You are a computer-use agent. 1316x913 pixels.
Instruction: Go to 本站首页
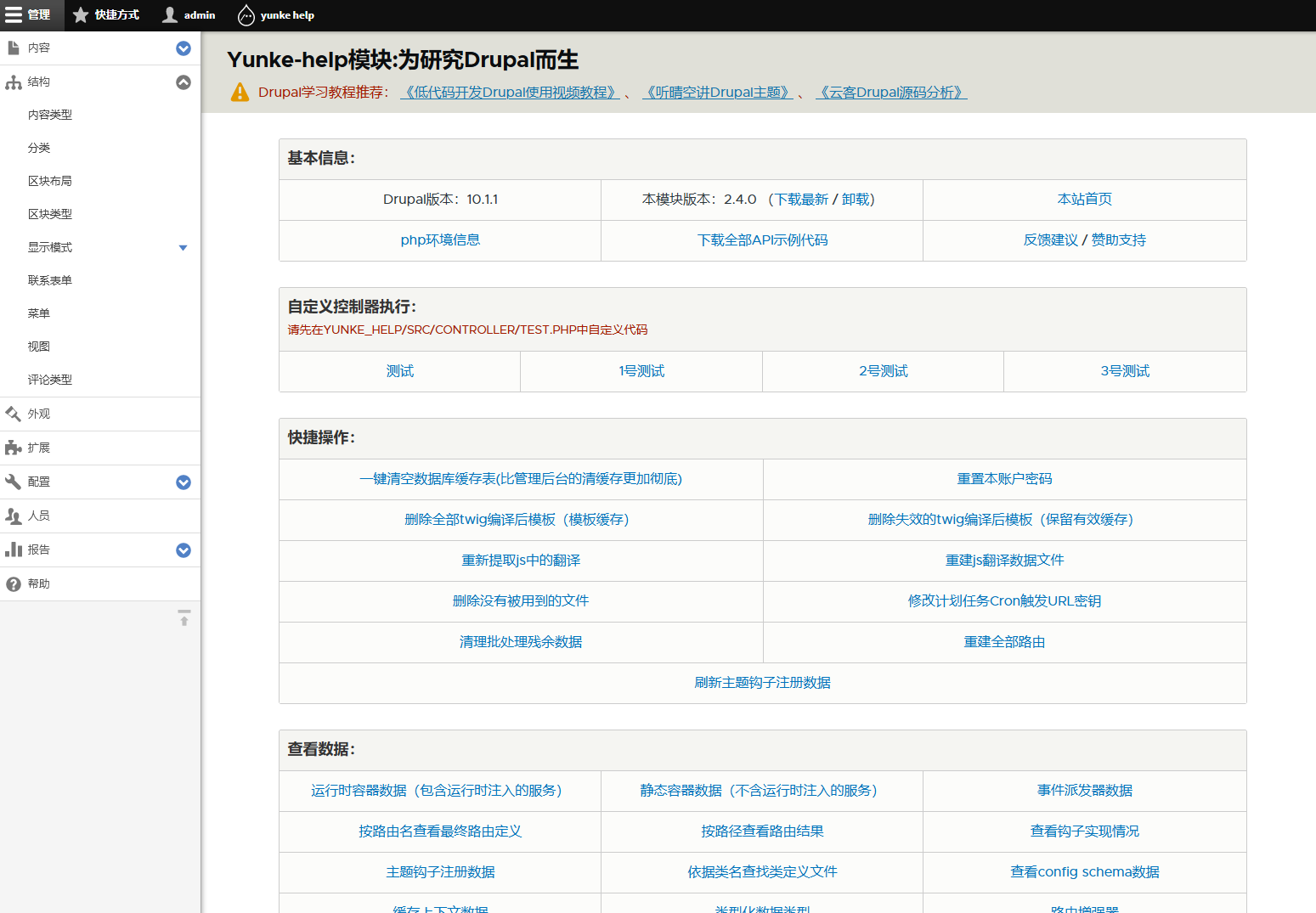[1085, 200]
